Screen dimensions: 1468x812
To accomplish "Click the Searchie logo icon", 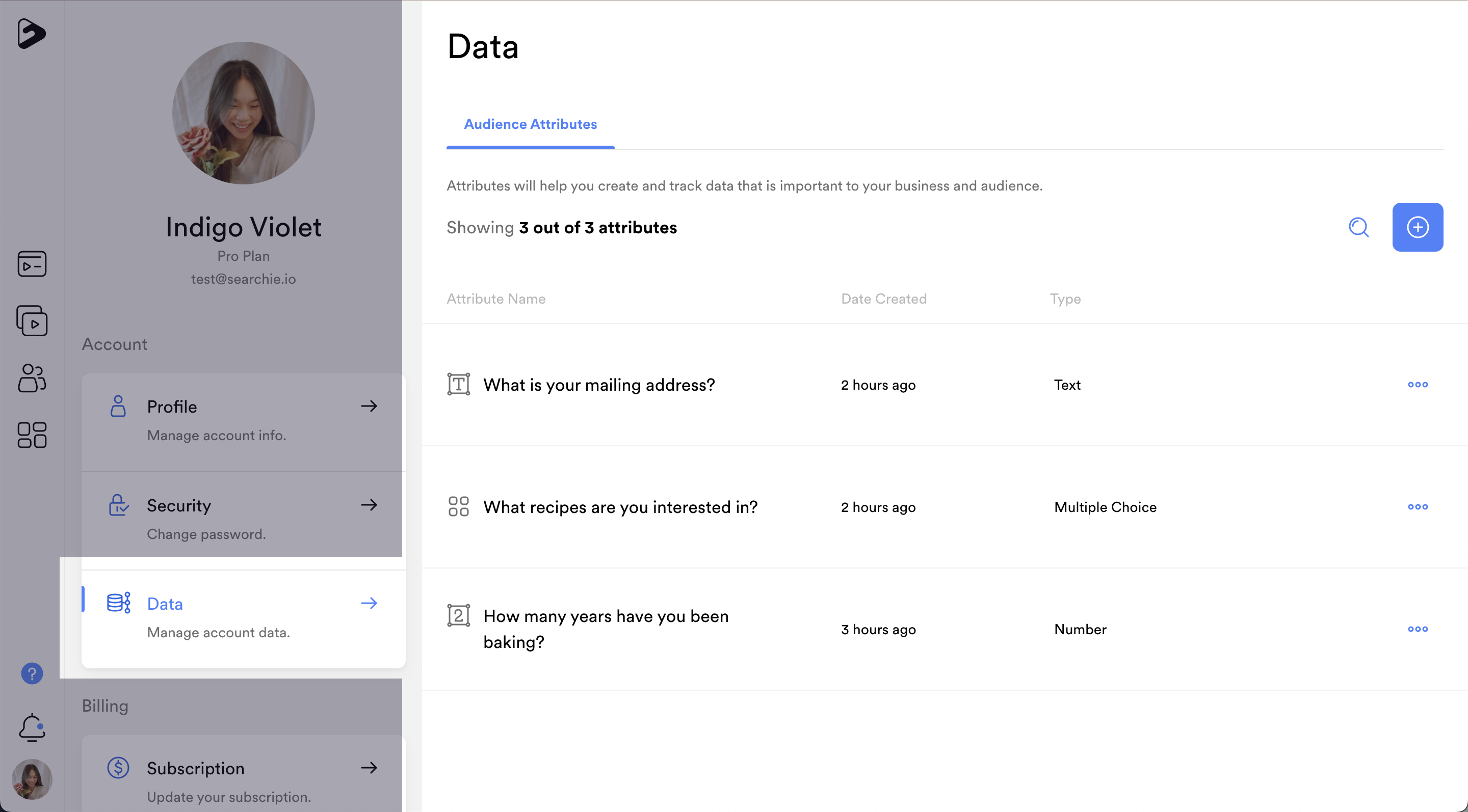I will pyautogui.click(x=31, y=34).
